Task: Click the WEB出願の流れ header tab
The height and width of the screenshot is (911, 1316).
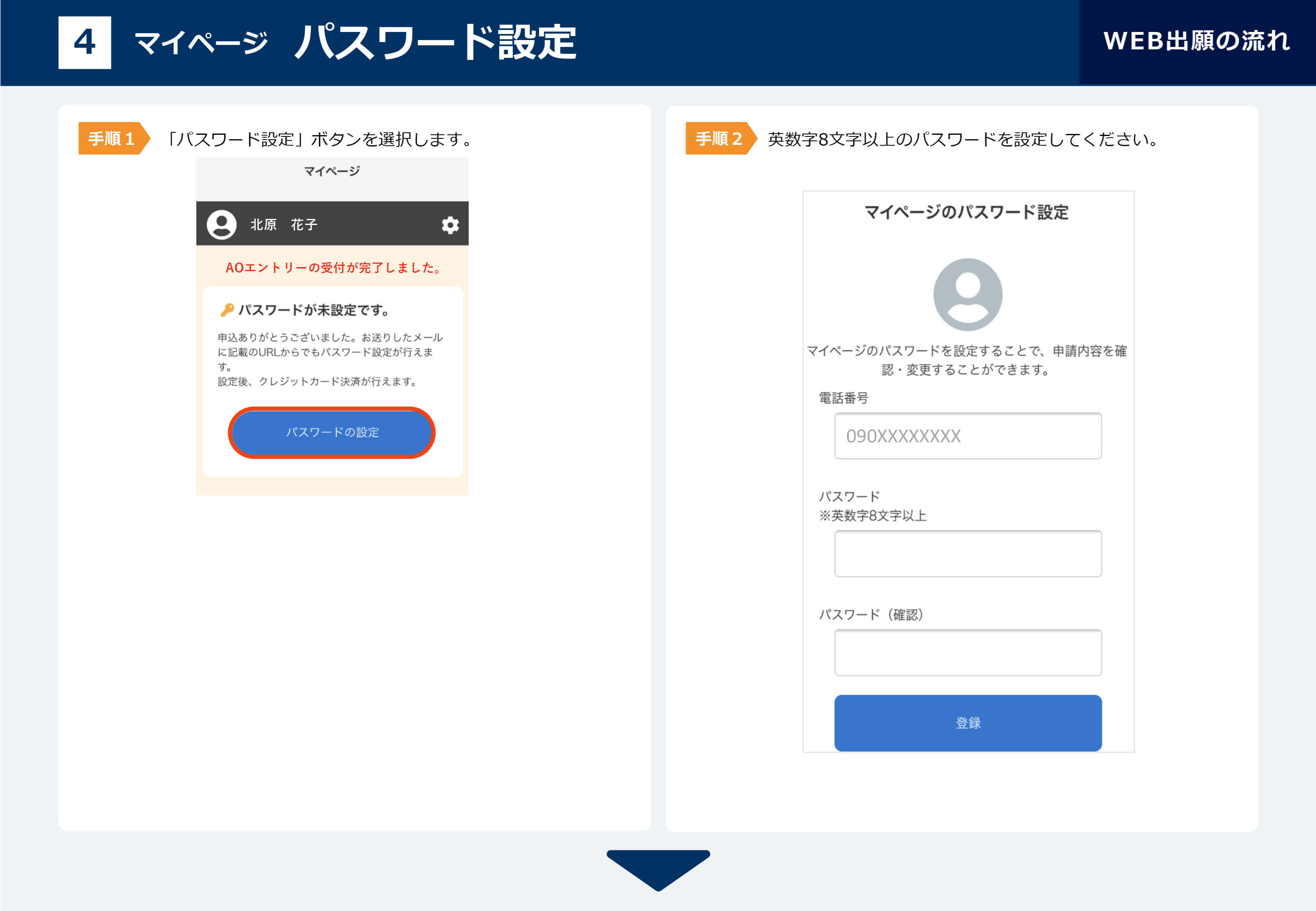Action: click(1197, 42)
